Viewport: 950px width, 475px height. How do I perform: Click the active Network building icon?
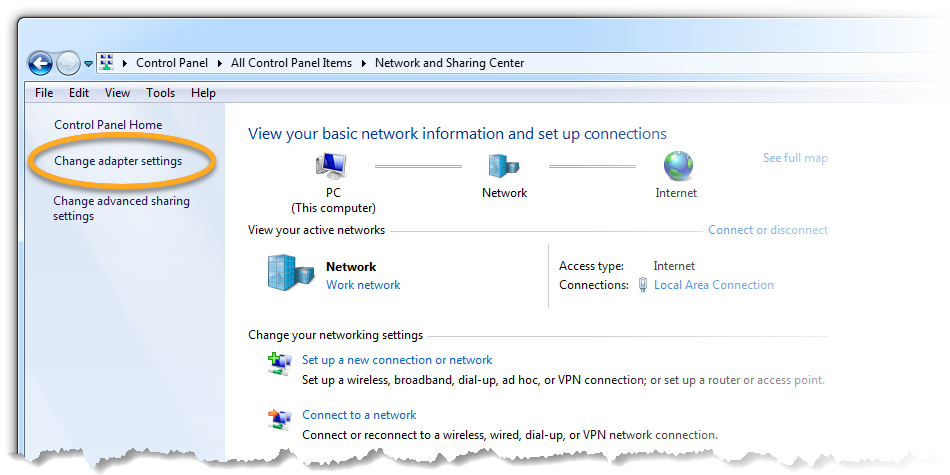click(x=289, y=273)
